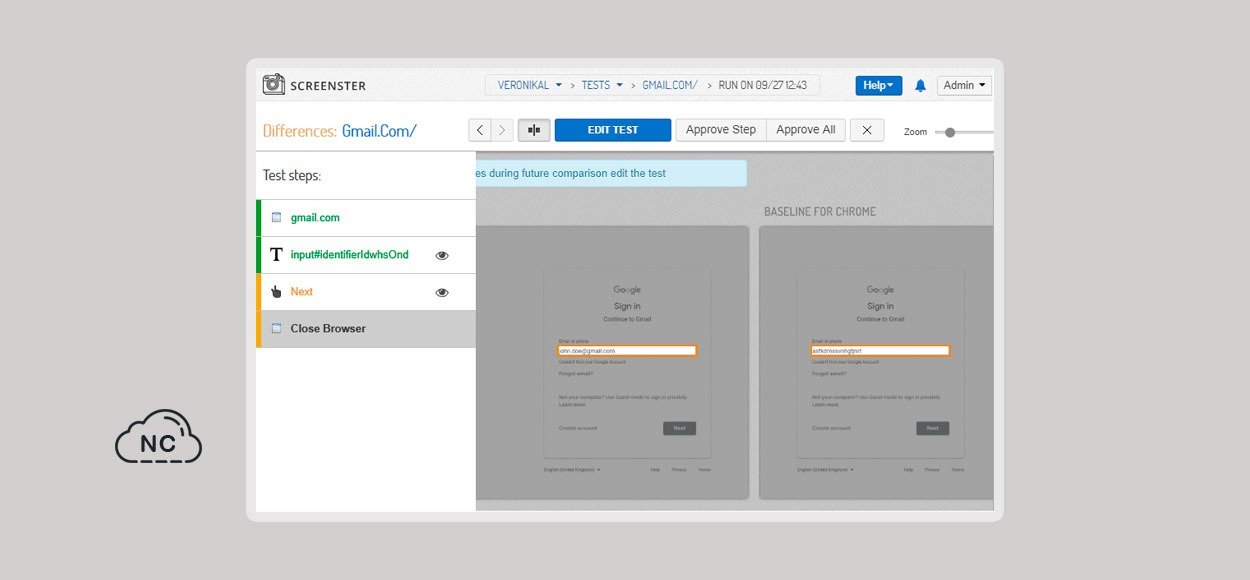Click the Screenster camera logo
This screenshot has height=580, width=1250.
(x=273, y=85)
